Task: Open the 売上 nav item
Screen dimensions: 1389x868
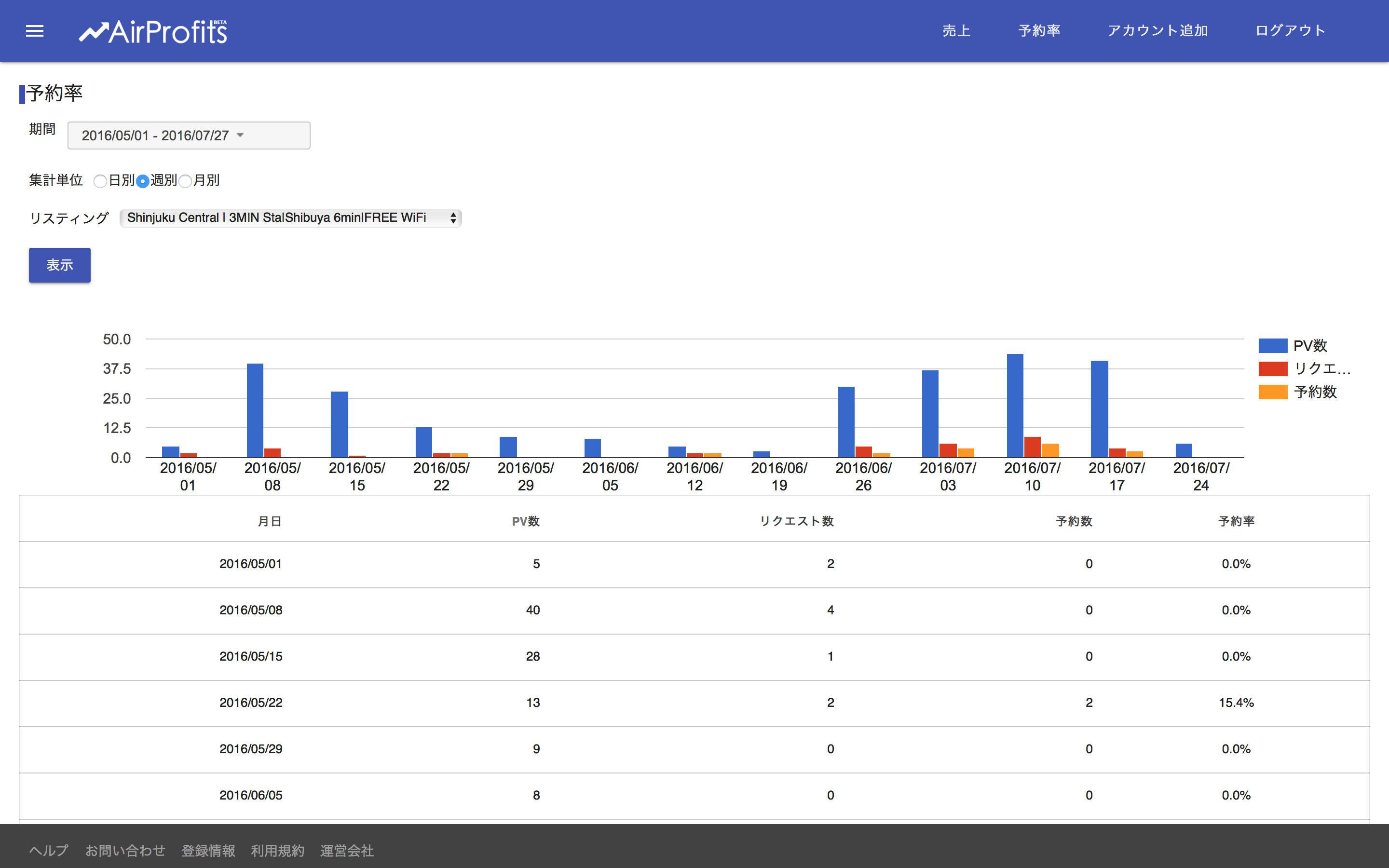Action: [956, 30]
